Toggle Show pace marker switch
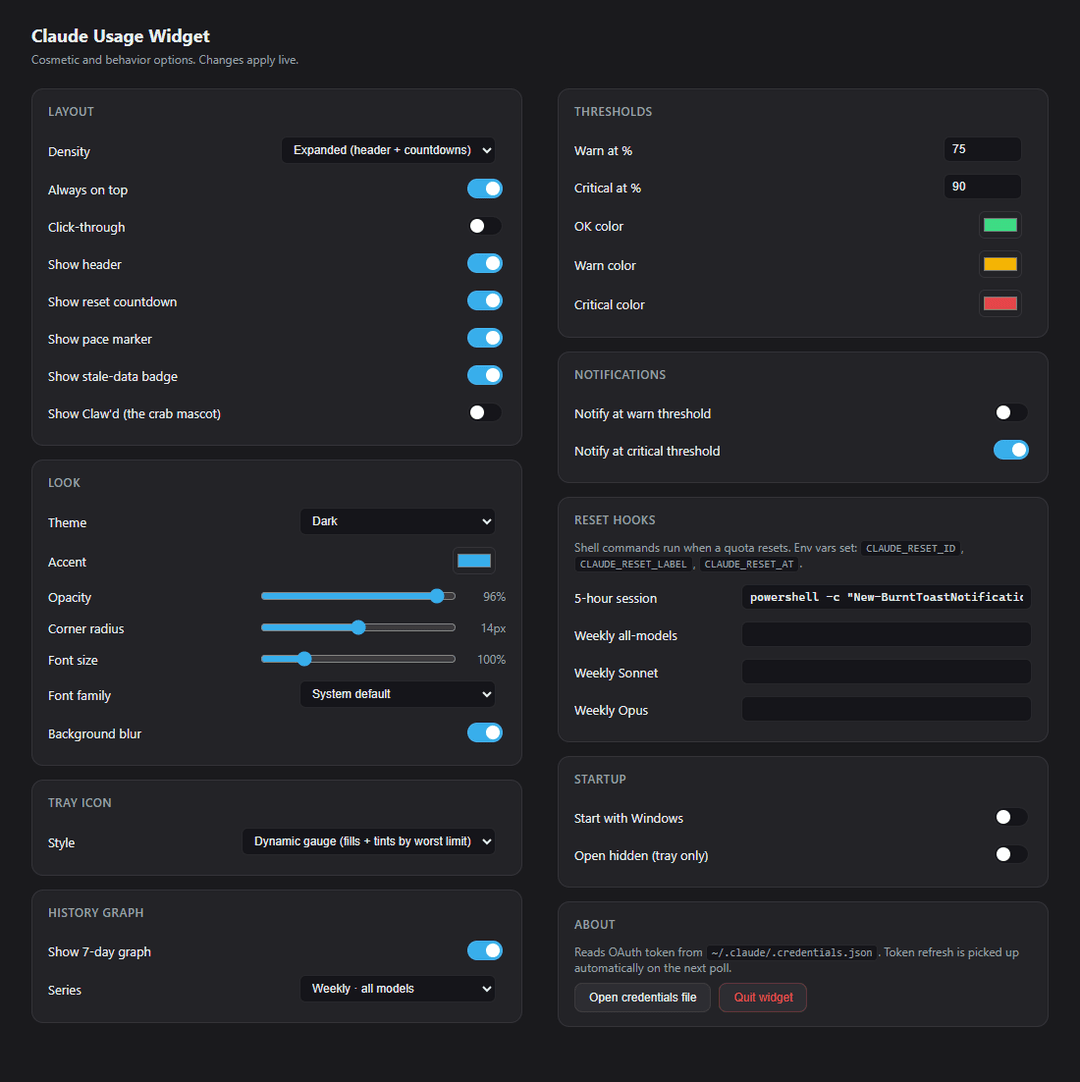 (484, 337)
